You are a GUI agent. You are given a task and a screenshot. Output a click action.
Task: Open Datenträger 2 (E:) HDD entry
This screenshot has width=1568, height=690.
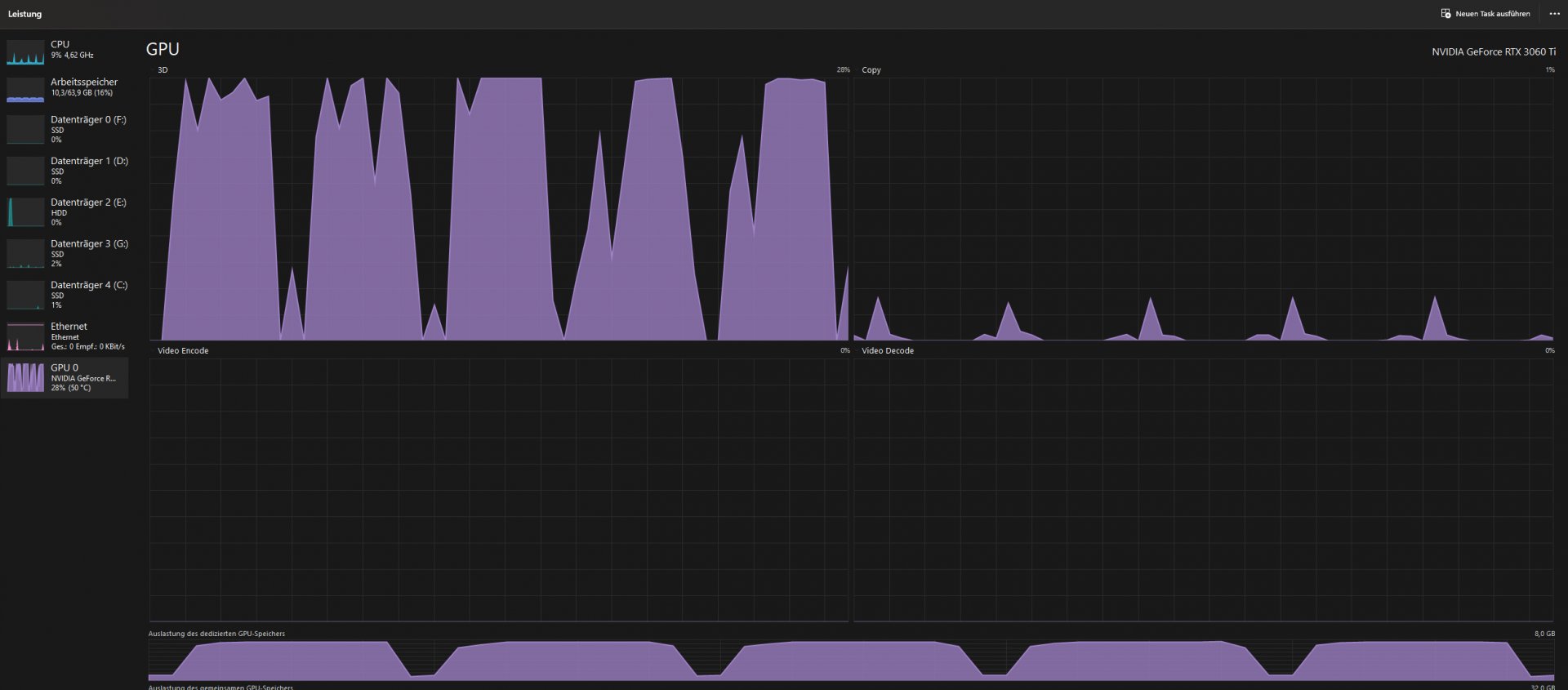pos(65,212)
